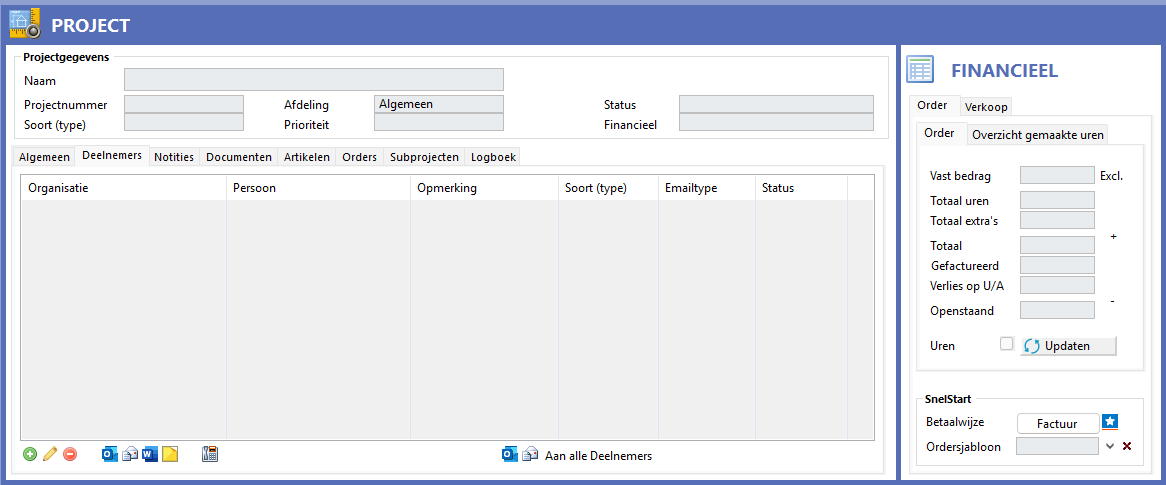This screenshot has width=1166, height=485.
Task: Click the Openstaand field
Action: click(1057, 310)
